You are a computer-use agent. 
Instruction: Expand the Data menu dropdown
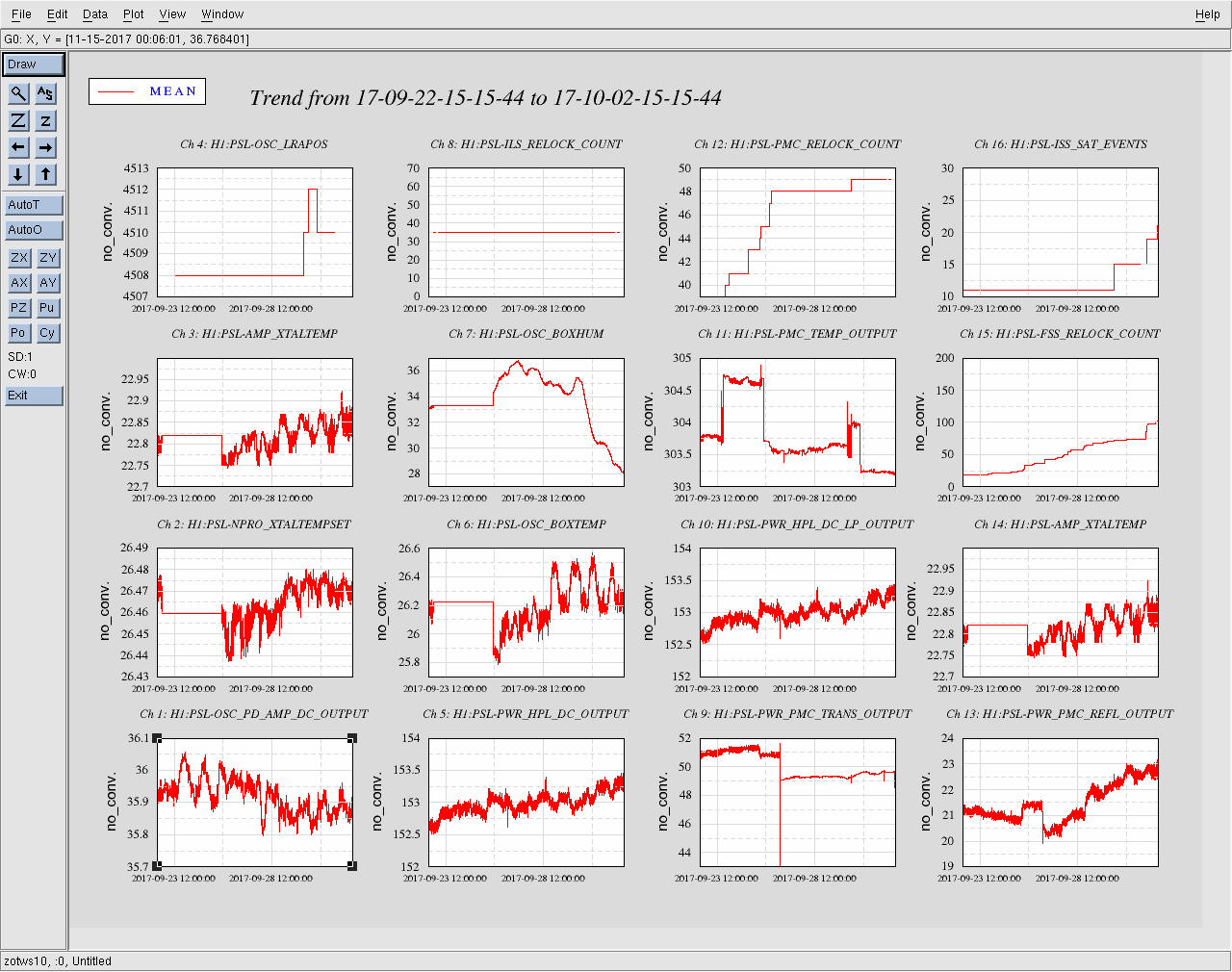click(94, 14)
